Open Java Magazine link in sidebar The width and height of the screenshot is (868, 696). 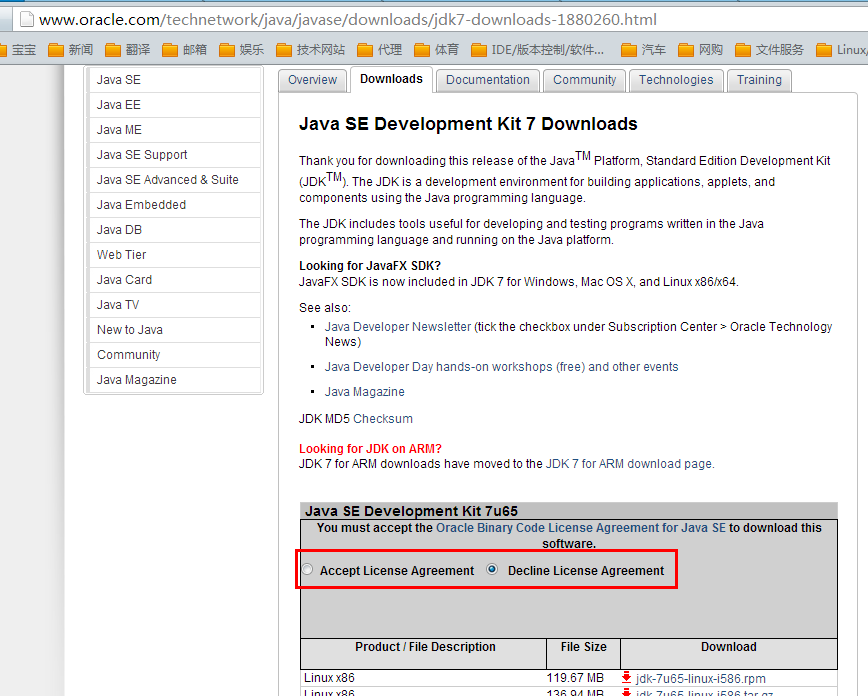[174, 380]
